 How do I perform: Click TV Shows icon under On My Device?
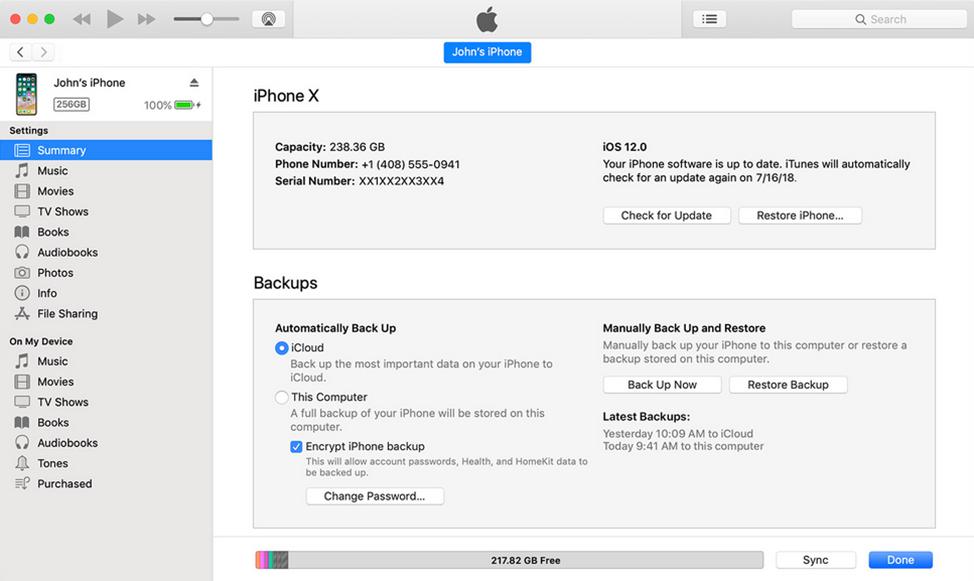tap(22, 402)
